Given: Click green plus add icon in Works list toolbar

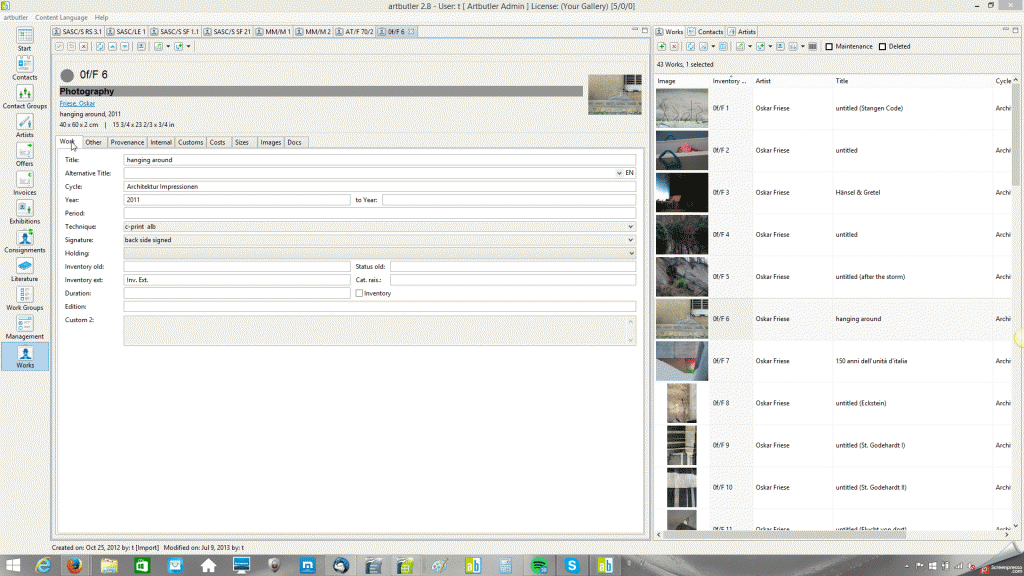Looking at the screenshot, I should (662, 46).
